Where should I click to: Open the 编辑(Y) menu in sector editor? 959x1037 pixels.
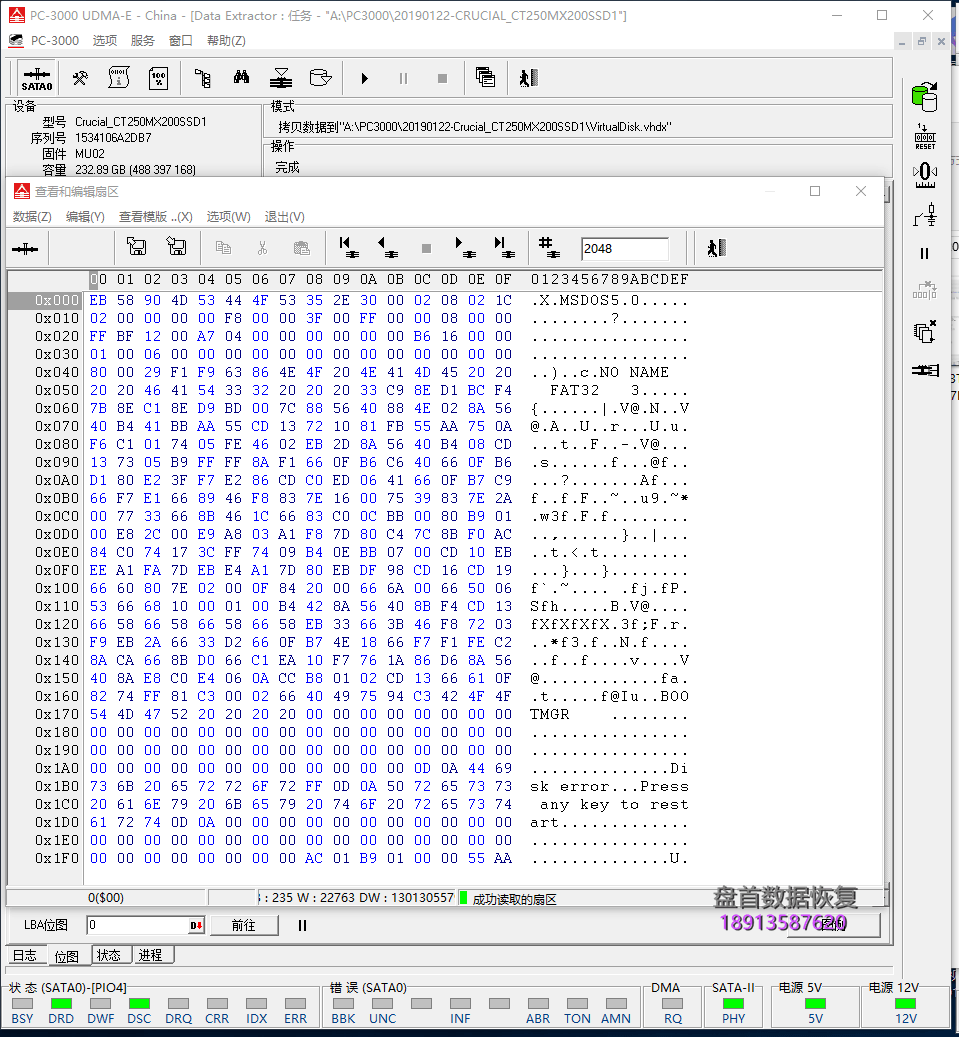pos(85,217)
